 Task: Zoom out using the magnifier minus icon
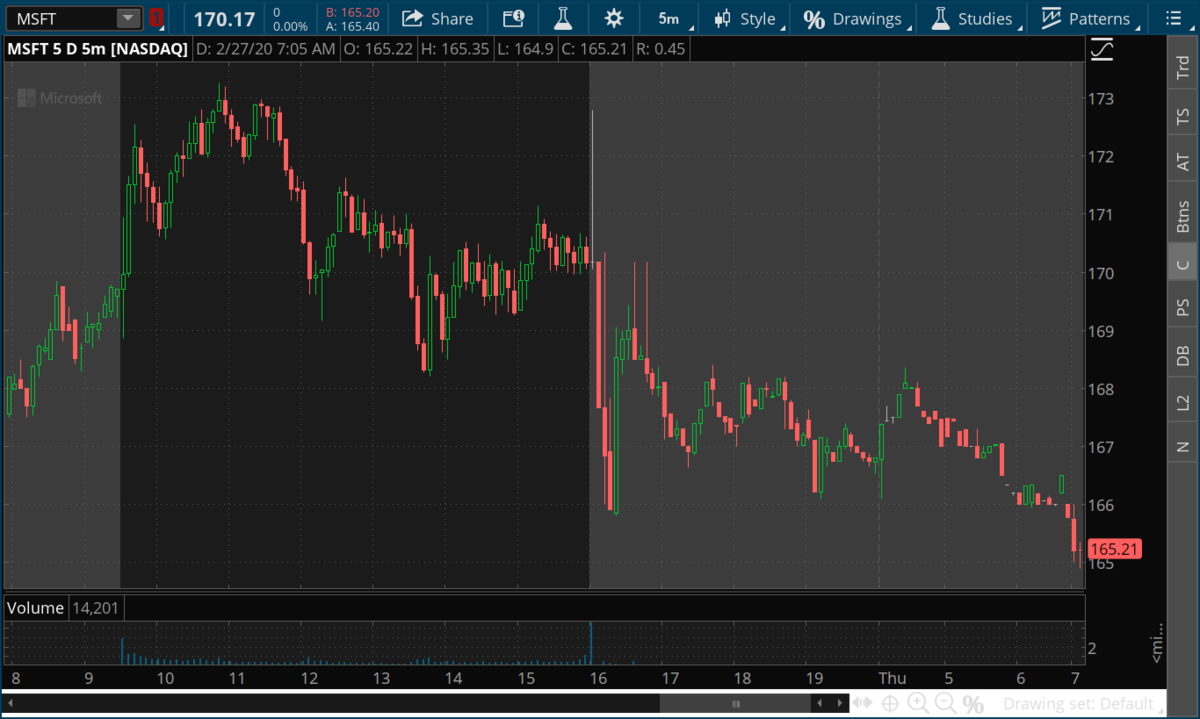(946, 704)
